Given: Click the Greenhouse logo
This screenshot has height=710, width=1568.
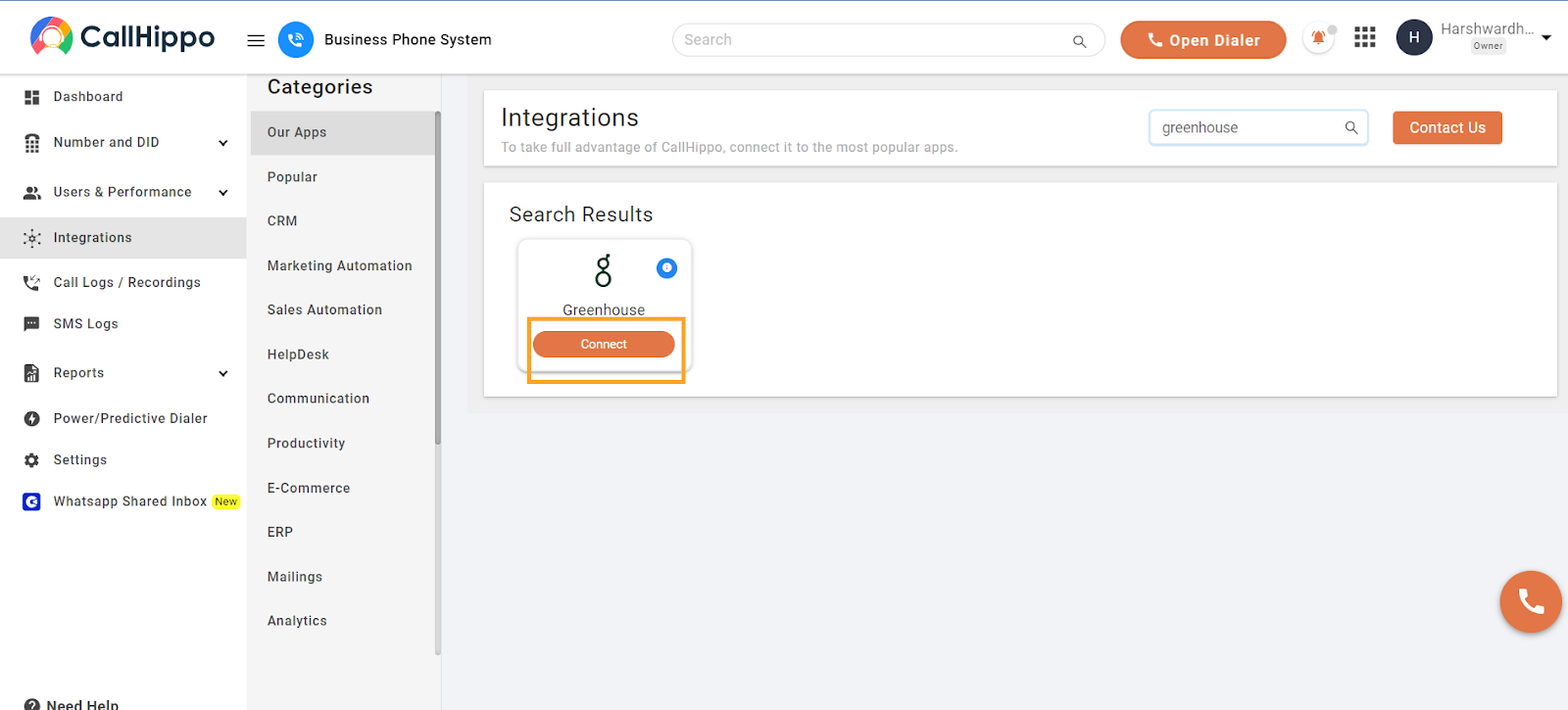Looking at the screenshot, I should tap(604, 270).
